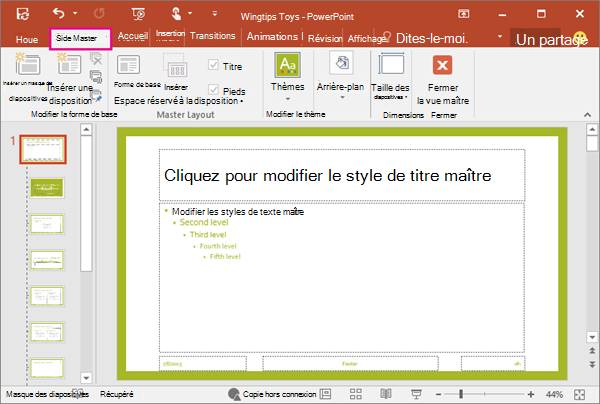Open the Affichage tab
Screen dimensions: 600x404
(366, 39)
